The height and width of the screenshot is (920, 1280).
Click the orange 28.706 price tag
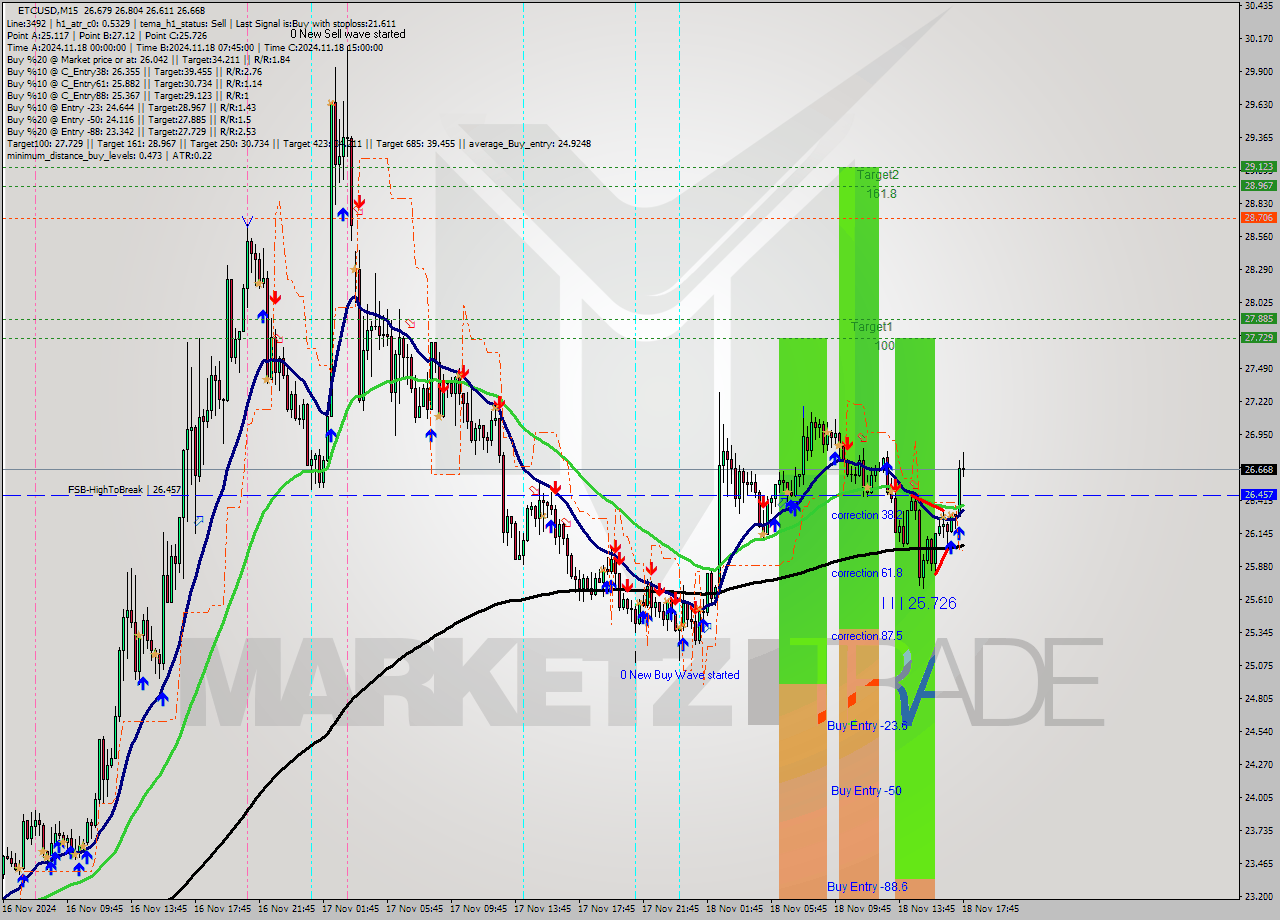click(x=1258, y=217)
